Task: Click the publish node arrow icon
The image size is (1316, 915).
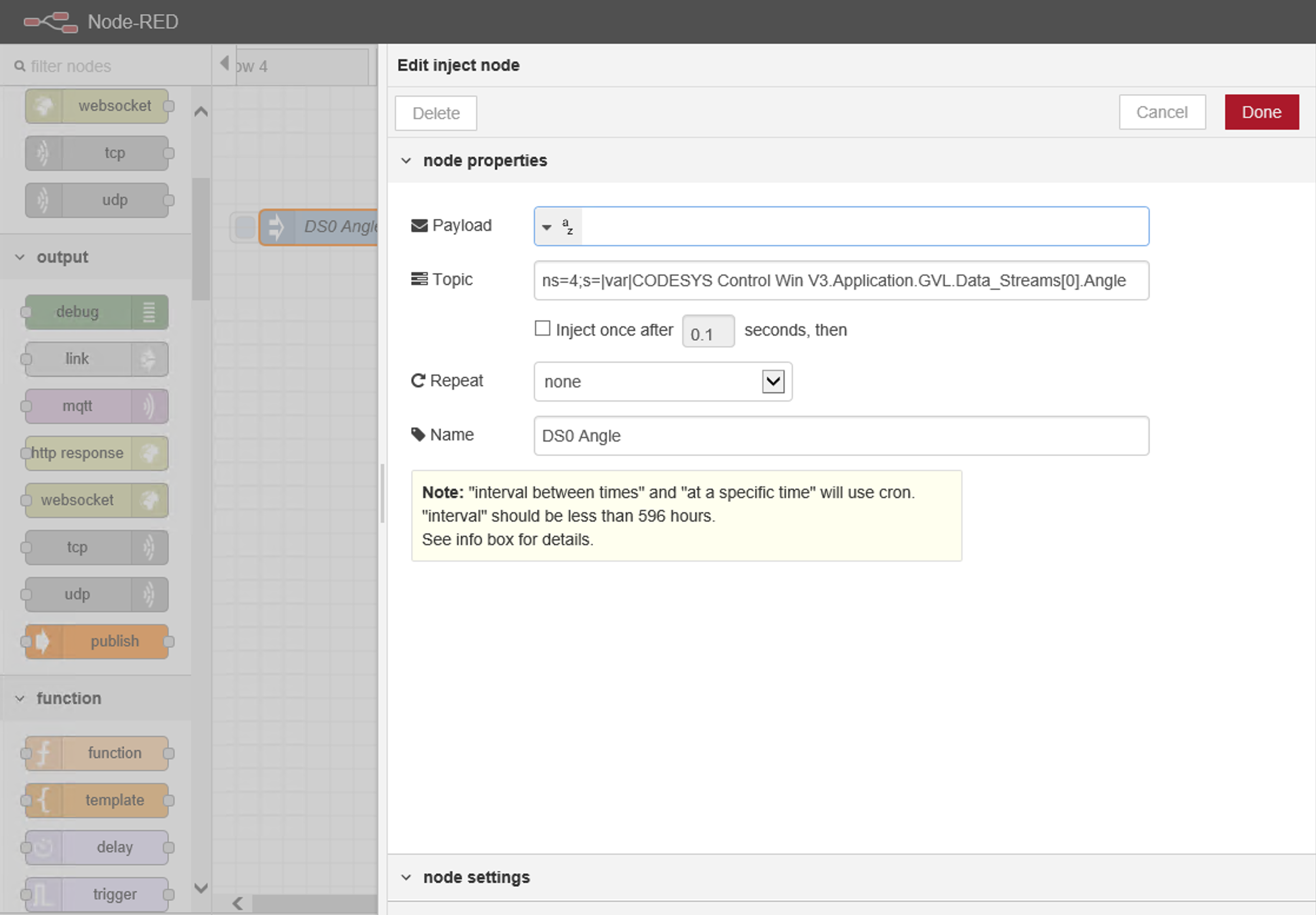Action: (x=44, y=641)
